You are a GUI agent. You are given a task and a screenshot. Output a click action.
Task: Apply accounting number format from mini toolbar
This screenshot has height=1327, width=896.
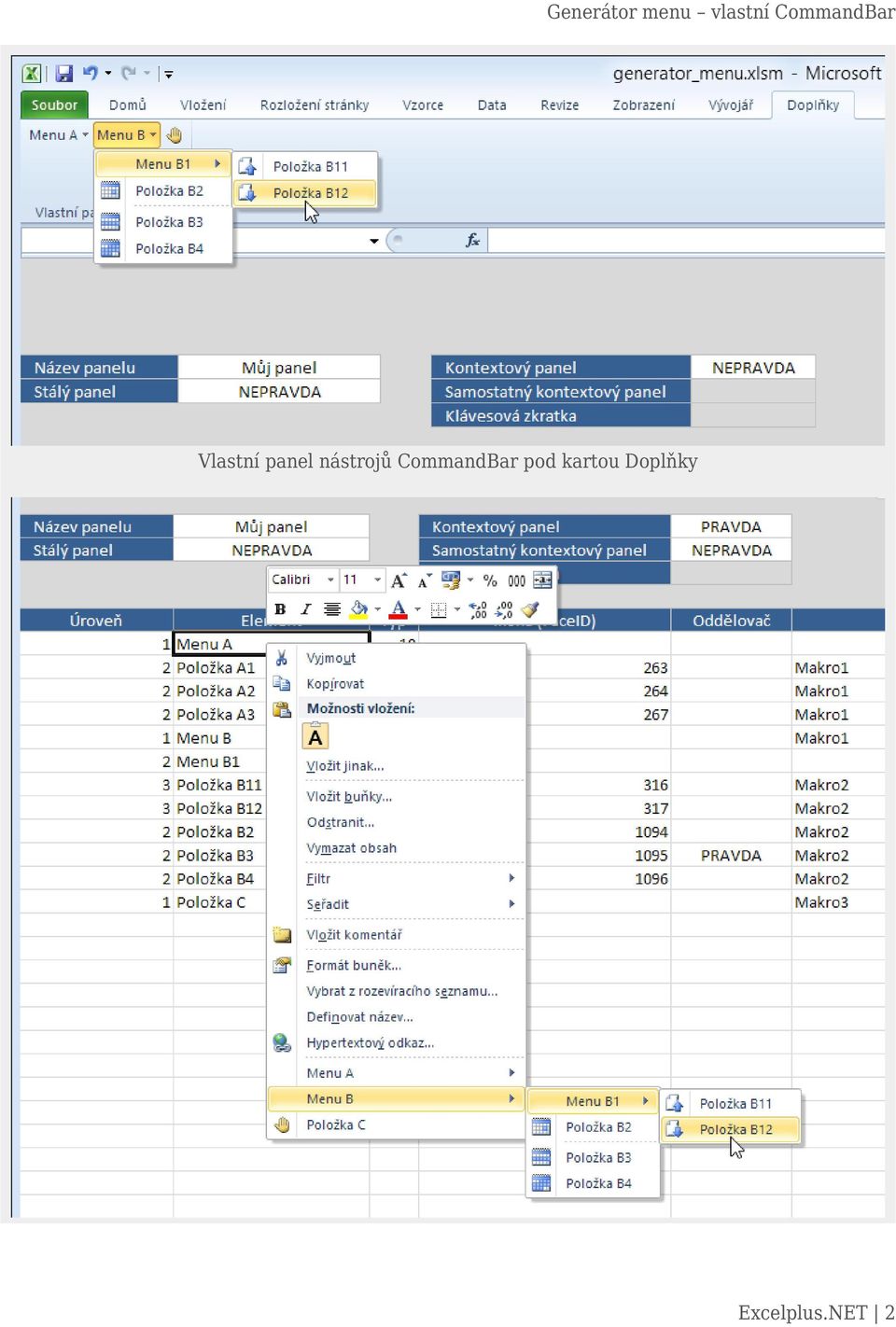pyautogui.click(x=451, y=580)
